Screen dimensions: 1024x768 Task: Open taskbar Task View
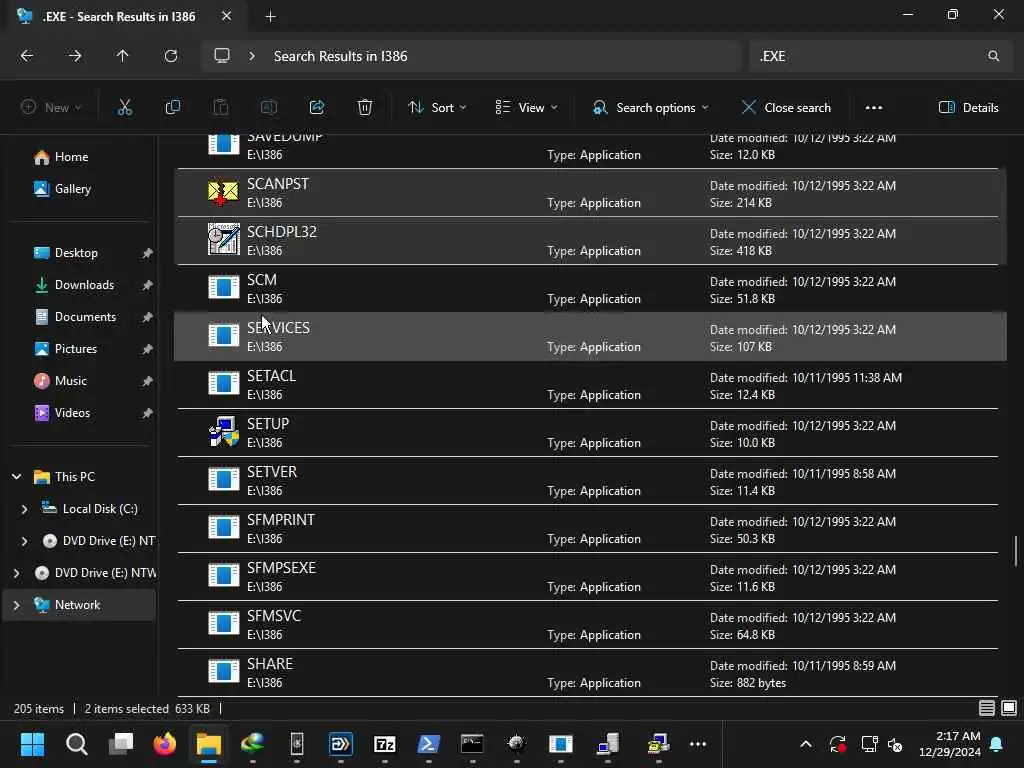[121, 744]
